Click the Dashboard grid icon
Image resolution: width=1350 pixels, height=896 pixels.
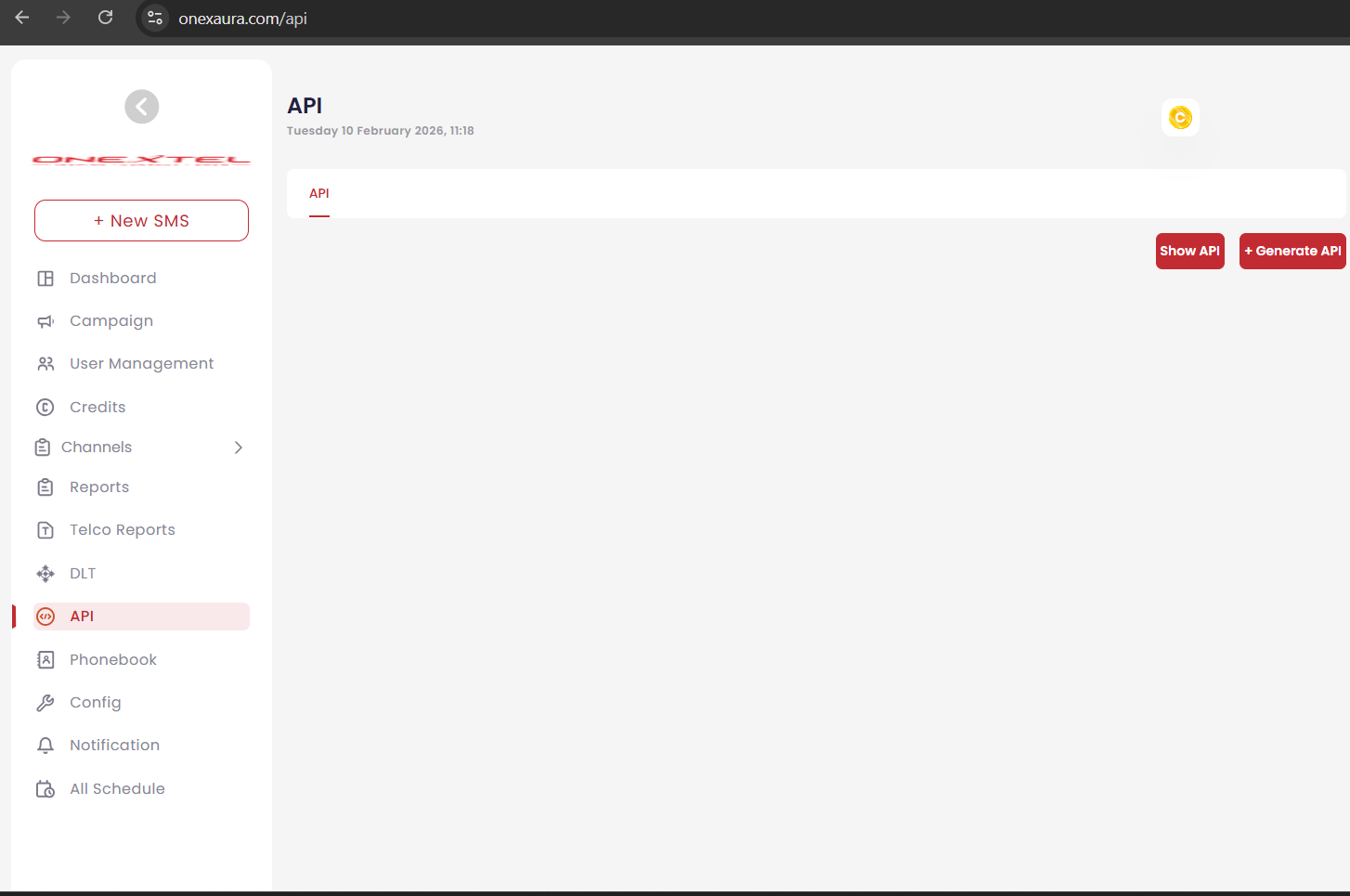[45, 279]
